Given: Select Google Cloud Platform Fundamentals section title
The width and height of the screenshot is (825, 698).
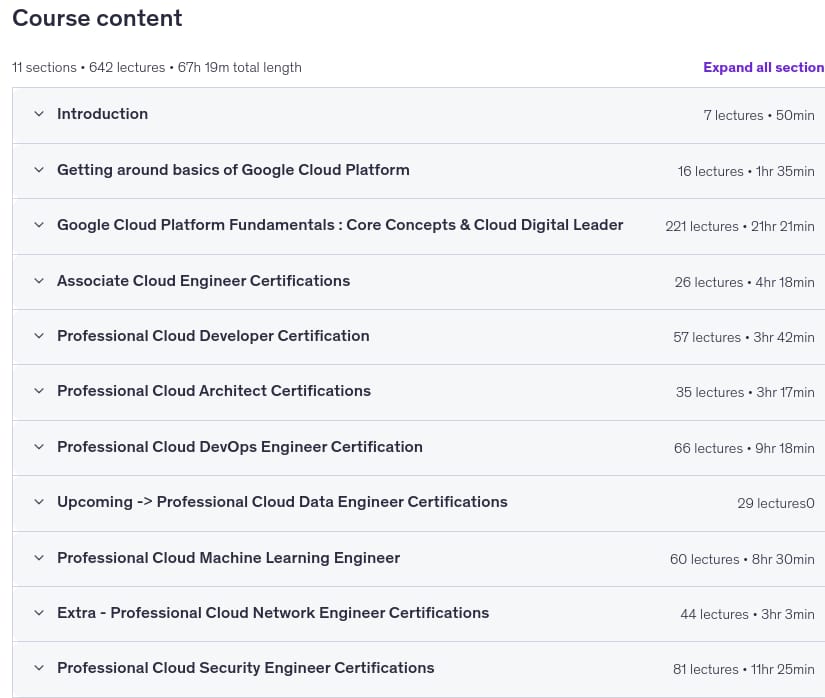Looking at the screenshot, I should point(340,225).
